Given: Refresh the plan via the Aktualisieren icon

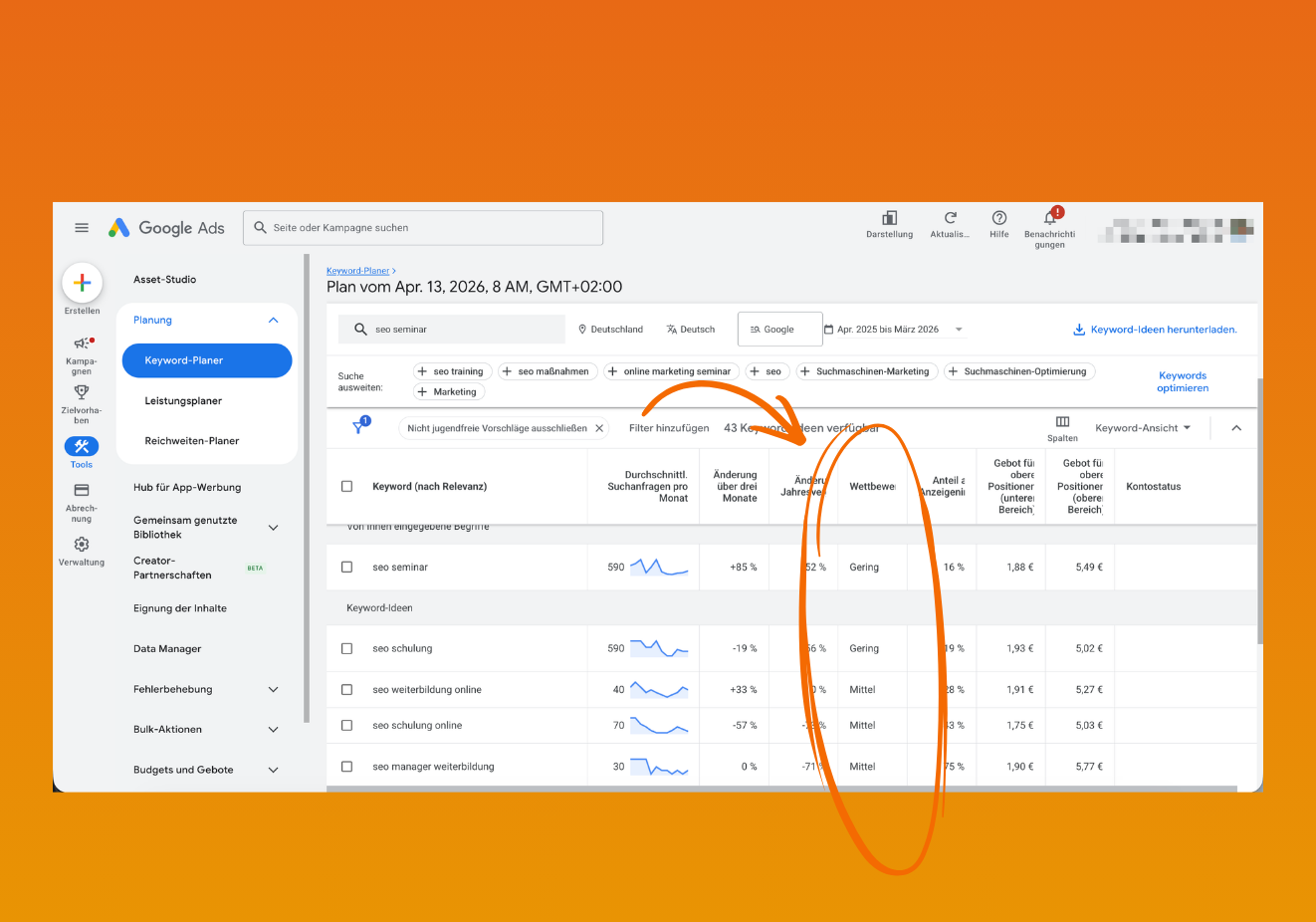Looking at the screenshot, I should tap(949, 221).
